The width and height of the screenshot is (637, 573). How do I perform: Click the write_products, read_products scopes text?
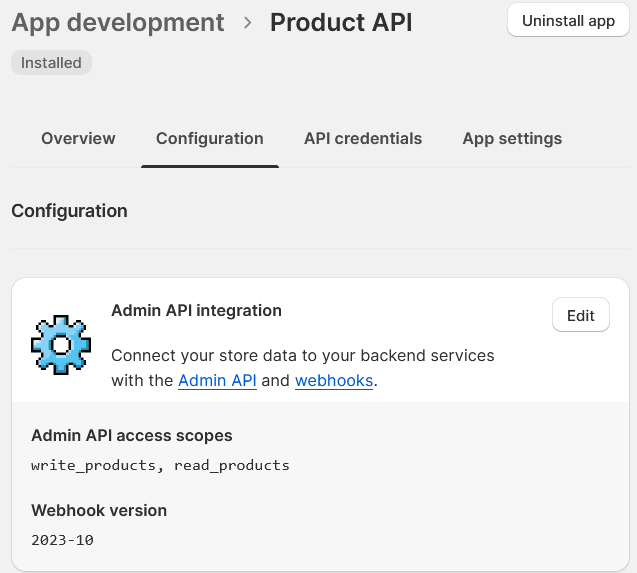(160, 465)
